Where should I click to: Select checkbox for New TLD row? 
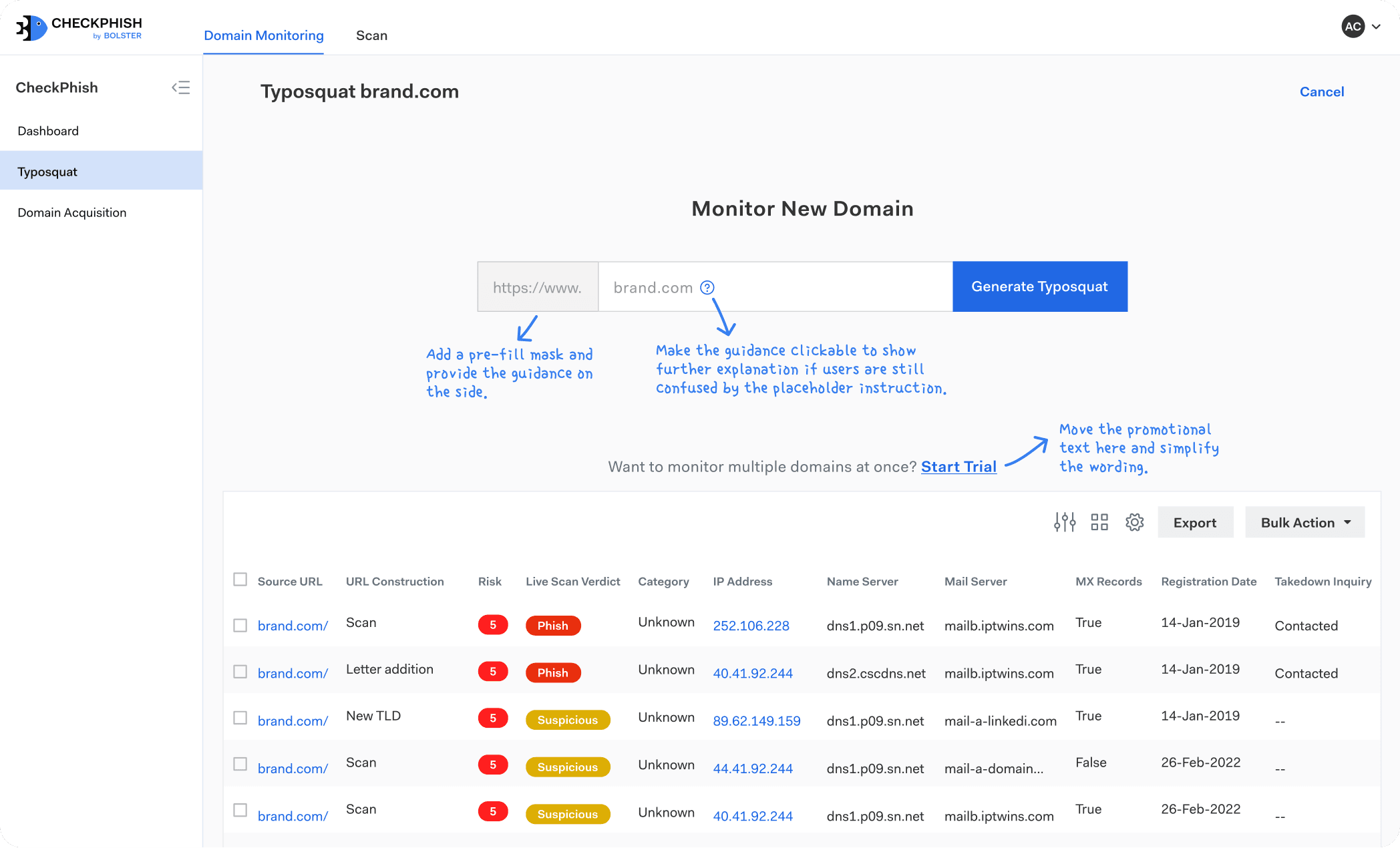240,718
